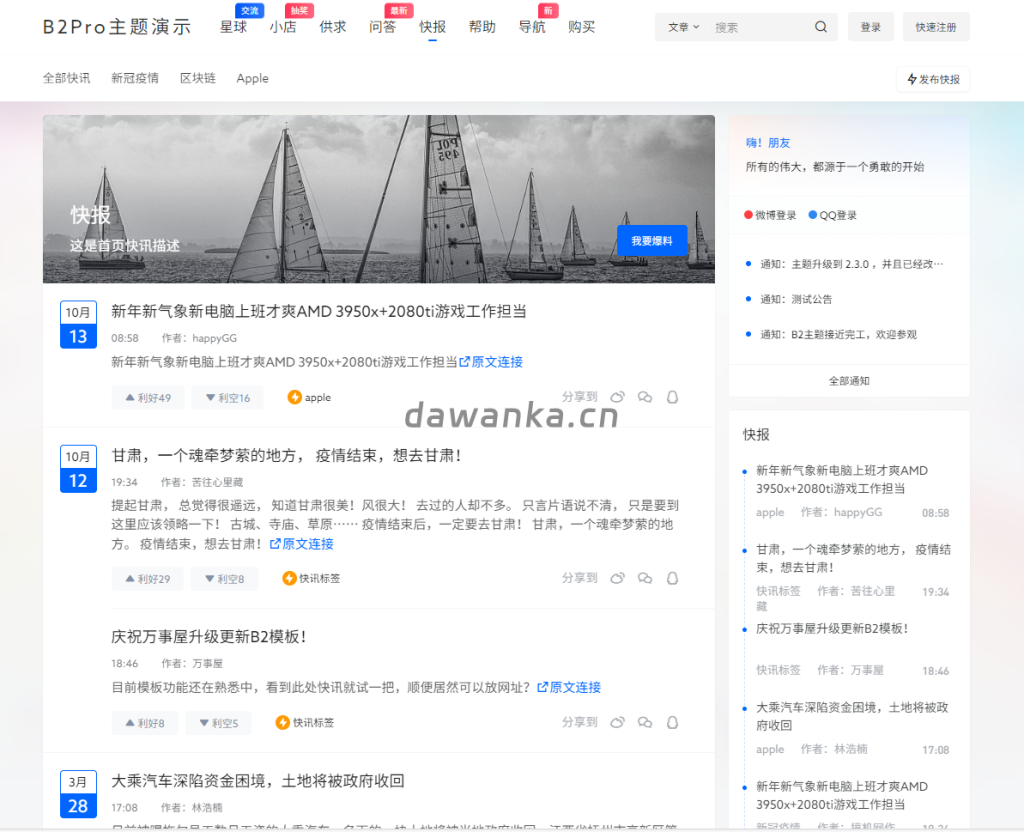
Task: Select the 快报 nav item
Action: 432,27
